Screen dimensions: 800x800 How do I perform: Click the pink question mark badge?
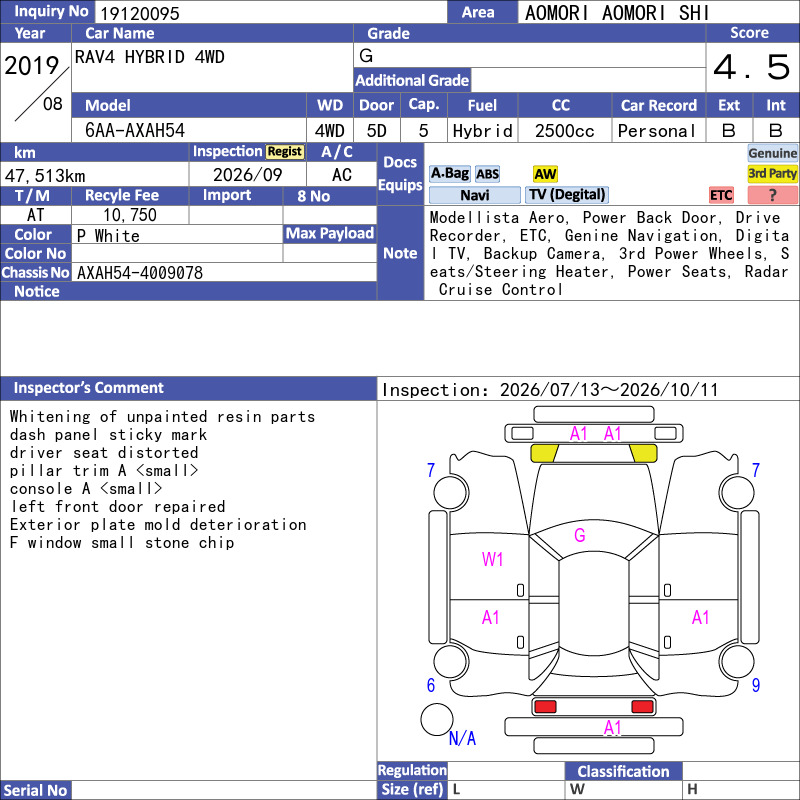click(772, 195)
